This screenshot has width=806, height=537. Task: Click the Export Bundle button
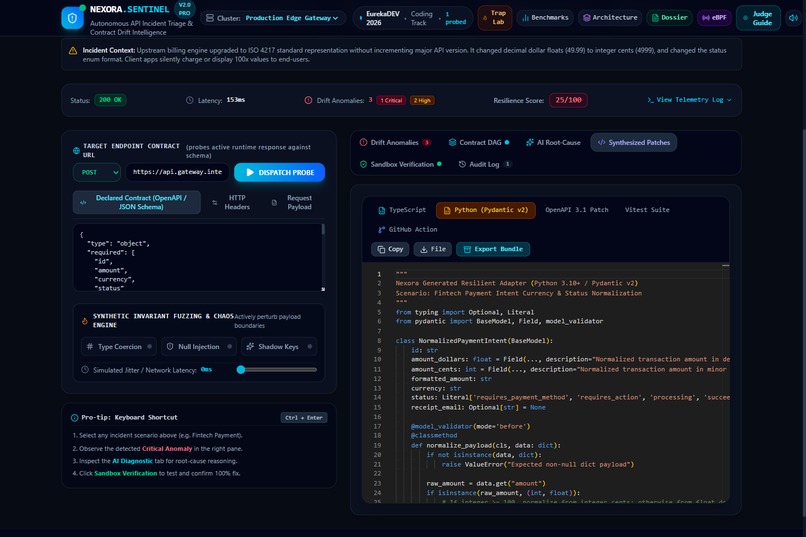[493, 249]
